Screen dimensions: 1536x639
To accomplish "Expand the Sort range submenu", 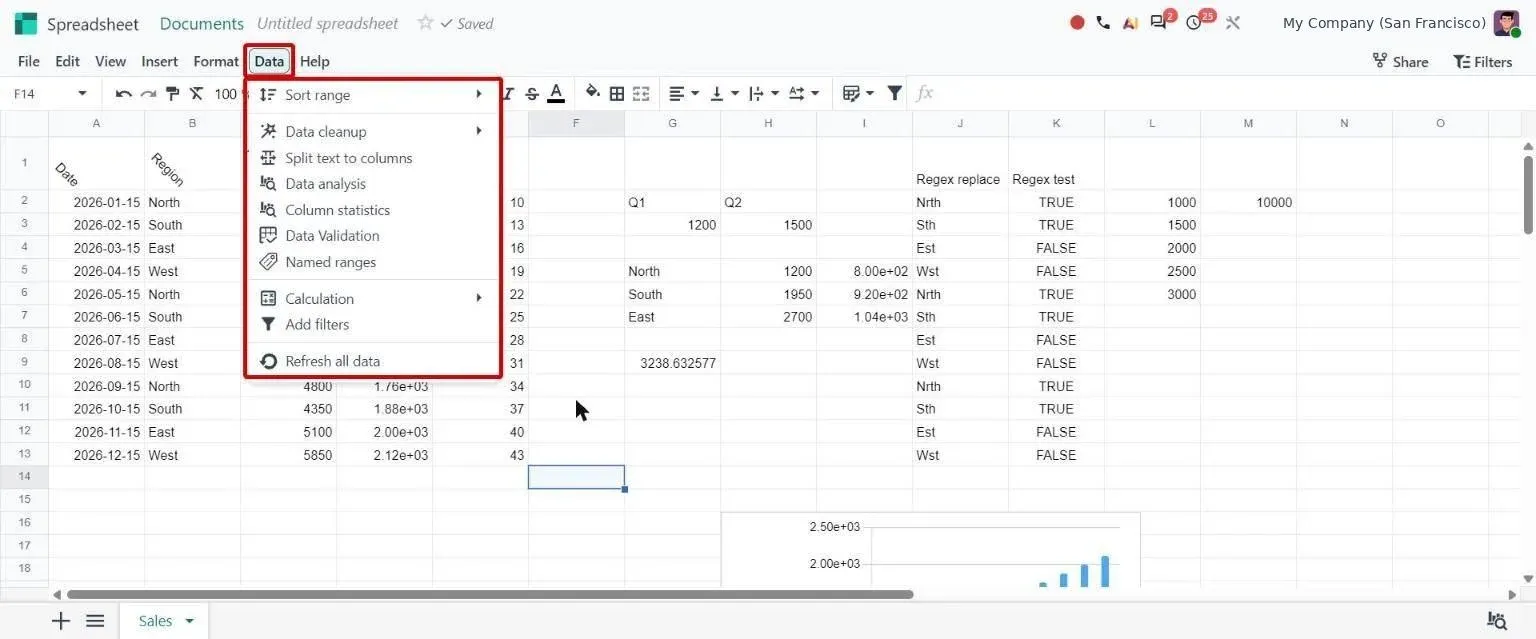I will (x=372, y=95).
